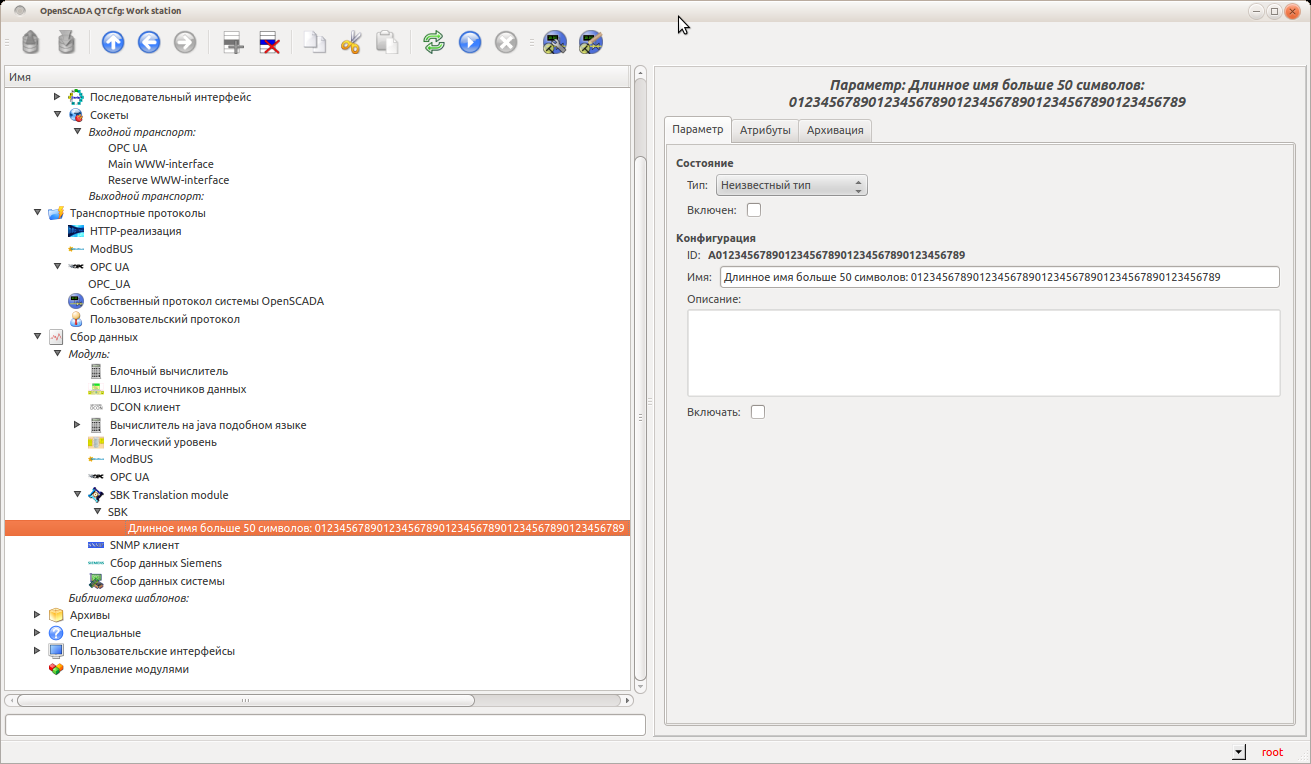Go back using the blue left arrow

(149, 42)
